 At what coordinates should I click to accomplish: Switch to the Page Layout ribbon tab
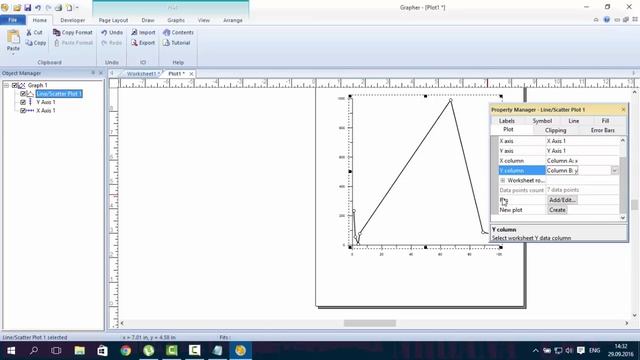point(113,20)
